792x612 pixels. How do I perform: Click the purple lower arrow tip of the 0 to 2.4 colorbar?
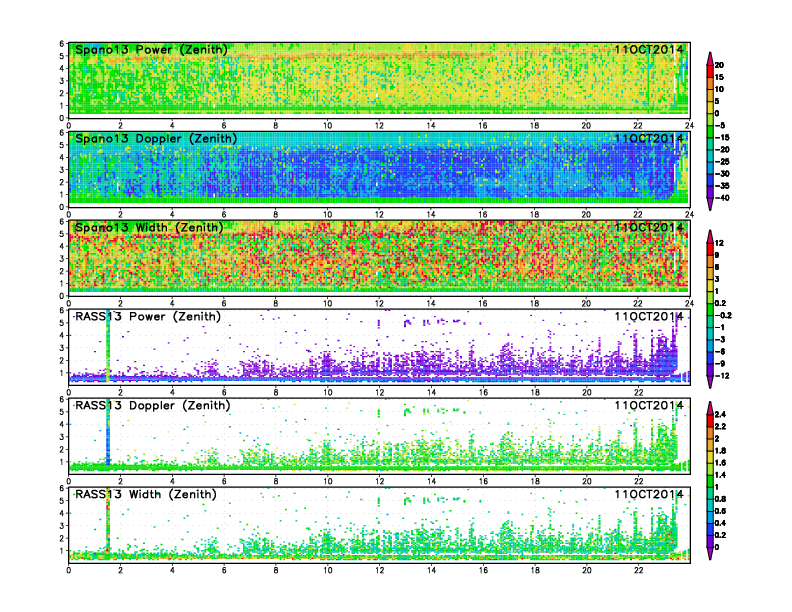[x=710, y=554]
